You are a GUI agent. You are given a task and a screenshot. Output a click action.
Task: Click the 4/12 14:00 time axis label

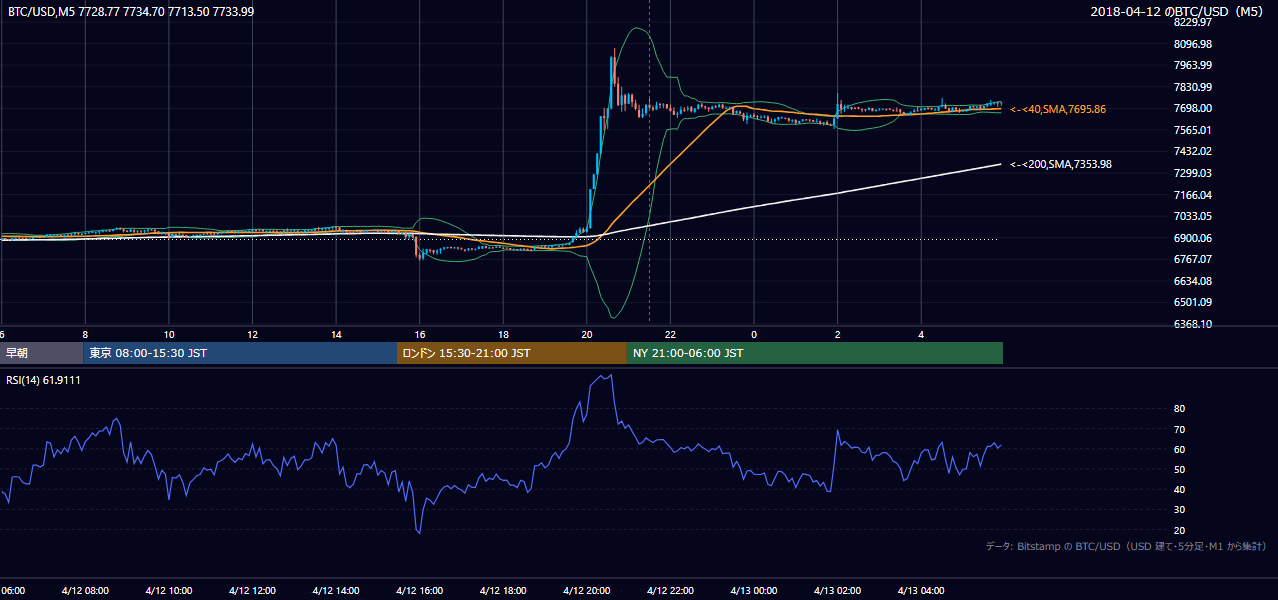(334, 590)
